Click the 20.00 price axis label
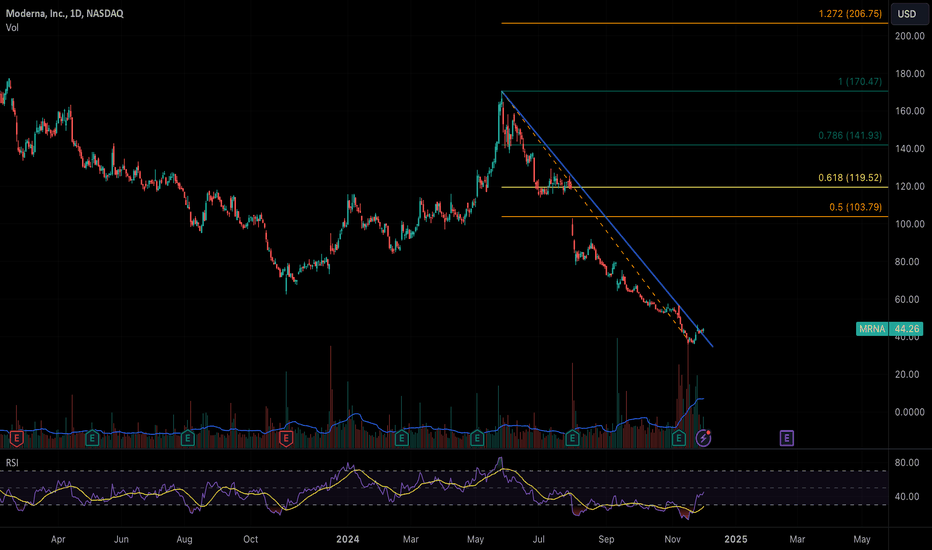 [907, 375]
